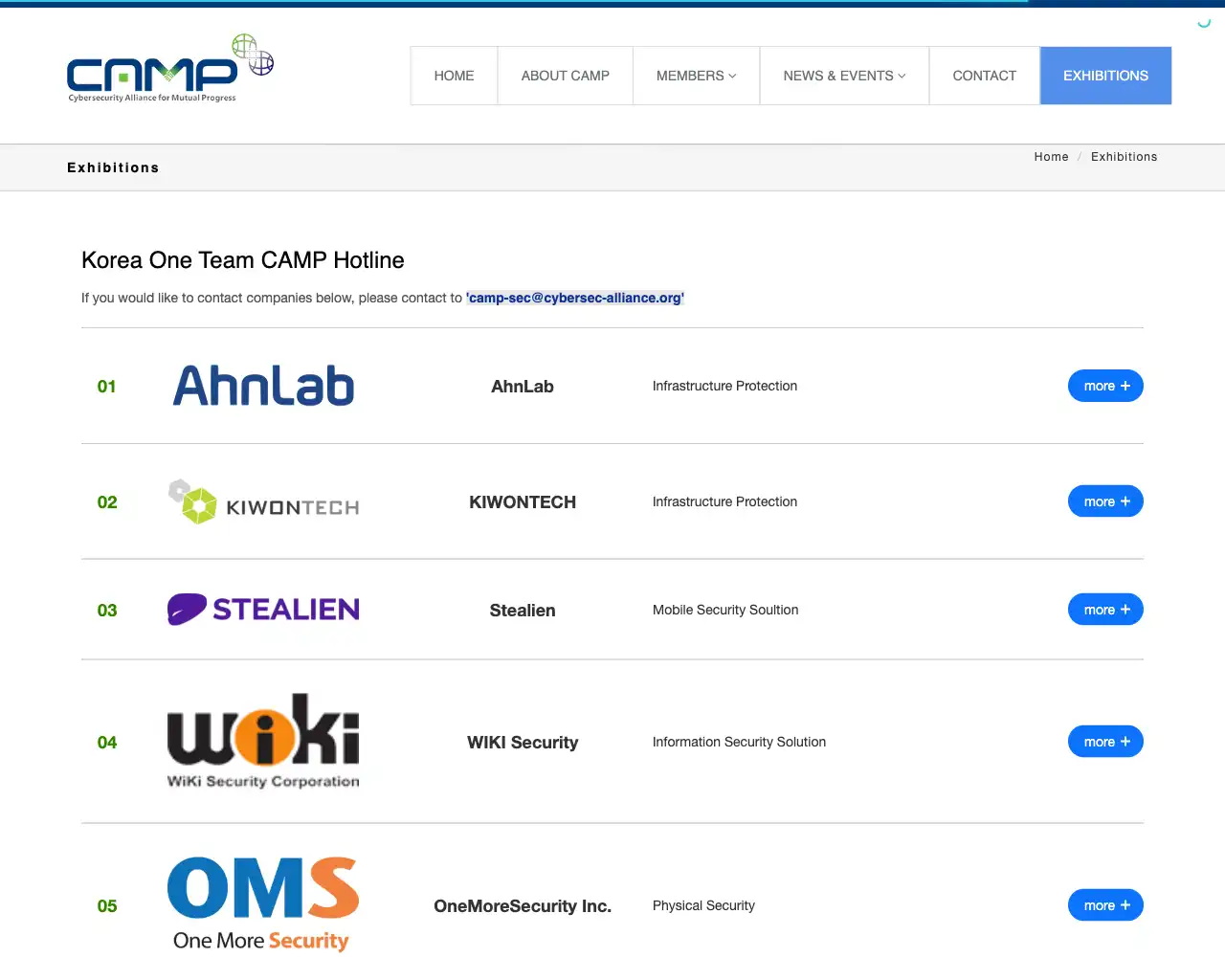The image size is (1225, 980).
Task: Click the Korea One Team CAMP Hotline heading
Action: click(x=243, y=260)
